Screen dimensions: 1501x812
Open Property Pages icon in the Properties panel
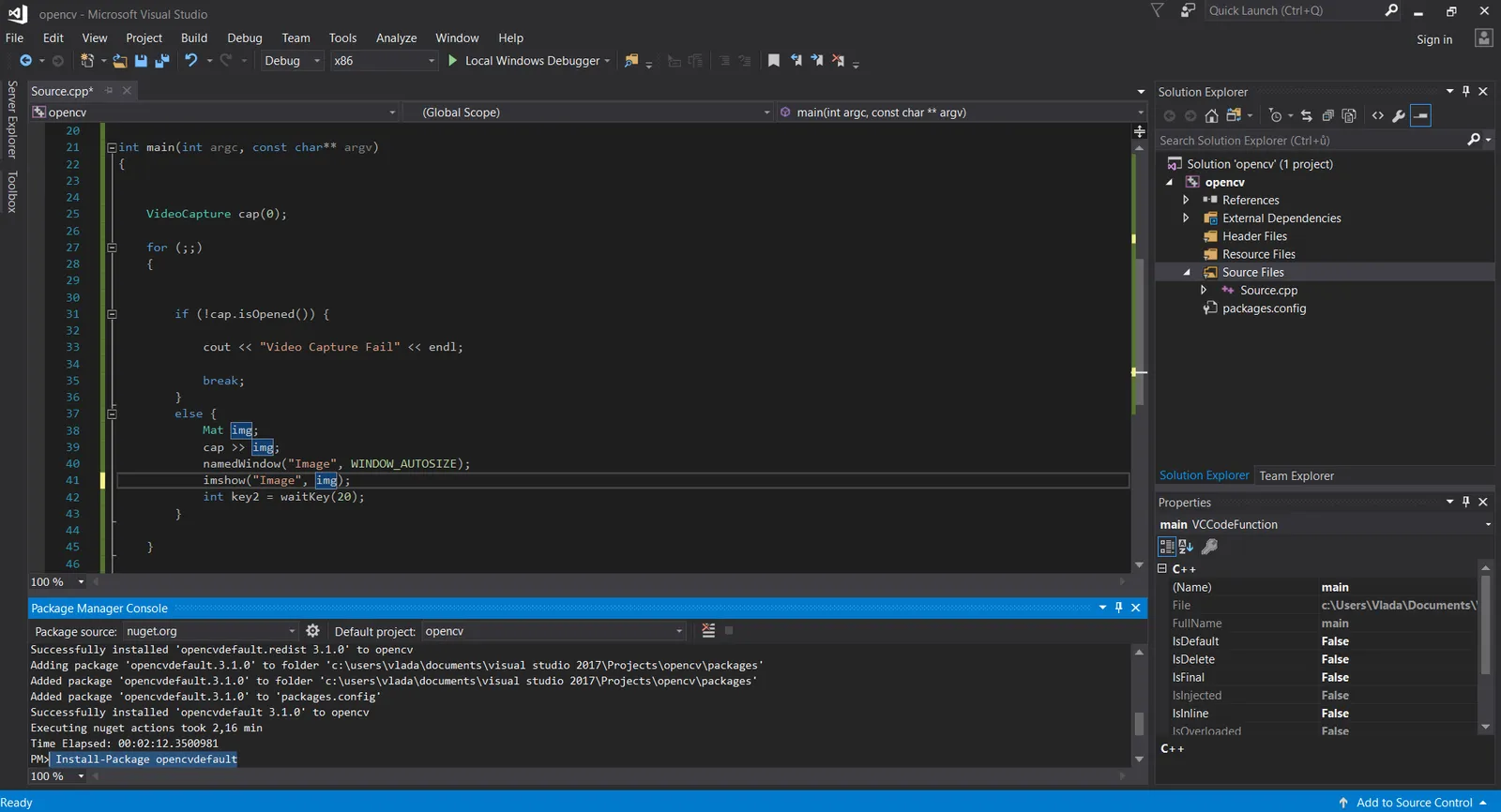tap(1210, 546)
